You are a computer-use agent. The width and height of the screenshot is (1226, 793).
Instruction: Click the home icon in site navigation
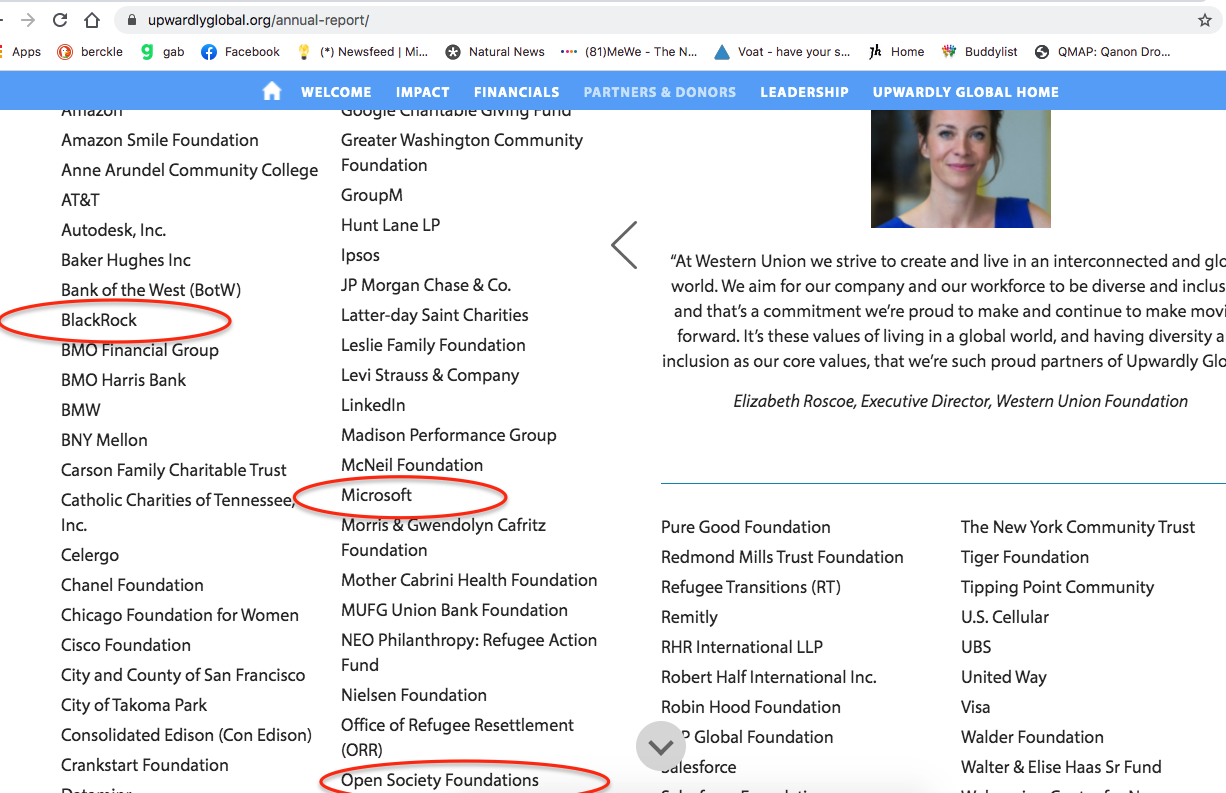272,91
